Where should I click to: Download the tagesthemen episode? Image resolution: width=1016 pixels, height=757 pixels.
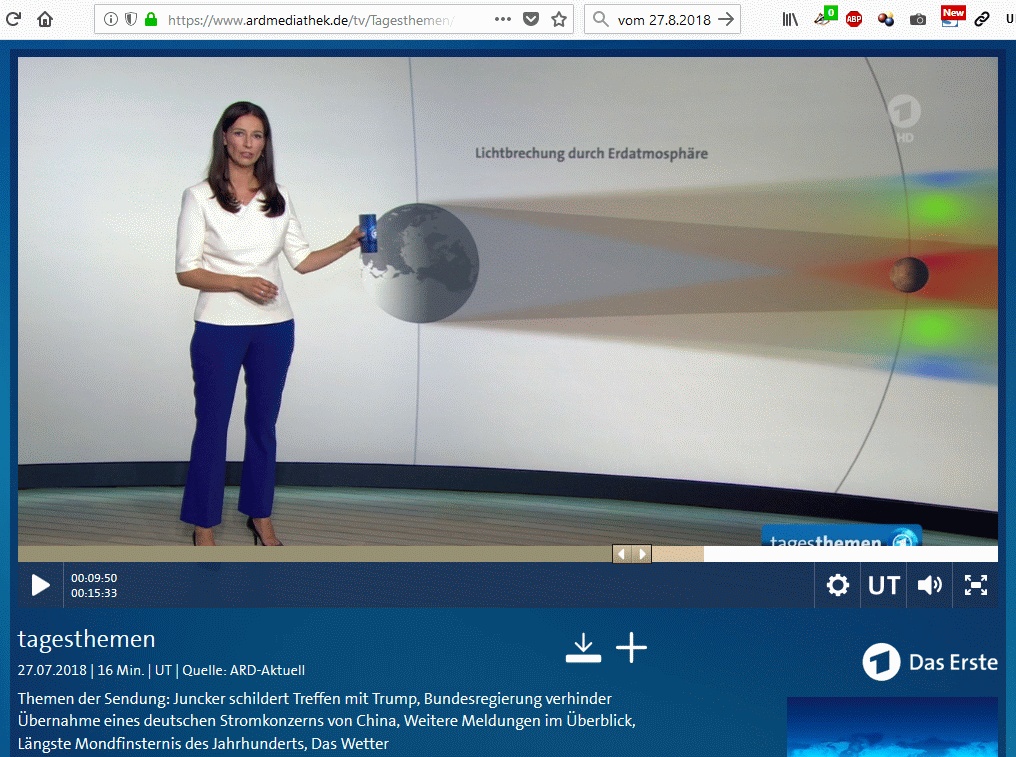click(x=583, y=648)
